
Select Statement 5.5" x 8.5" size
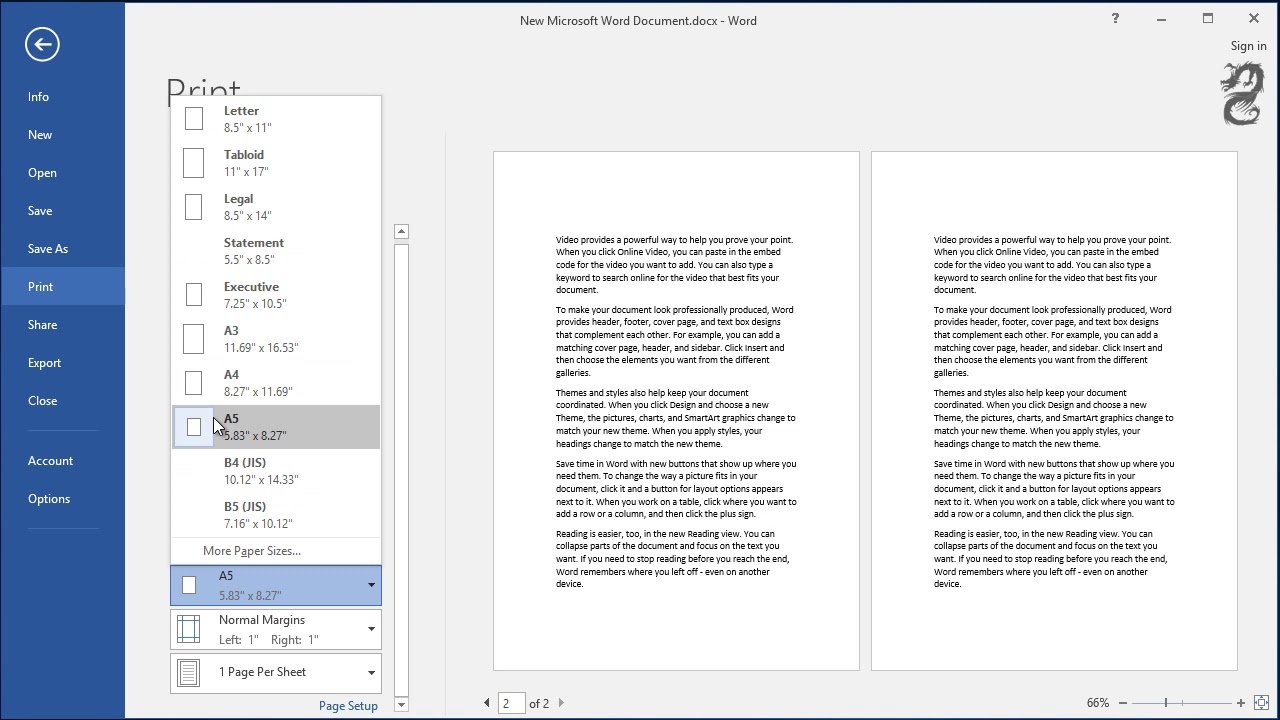[x=276, y=251]
